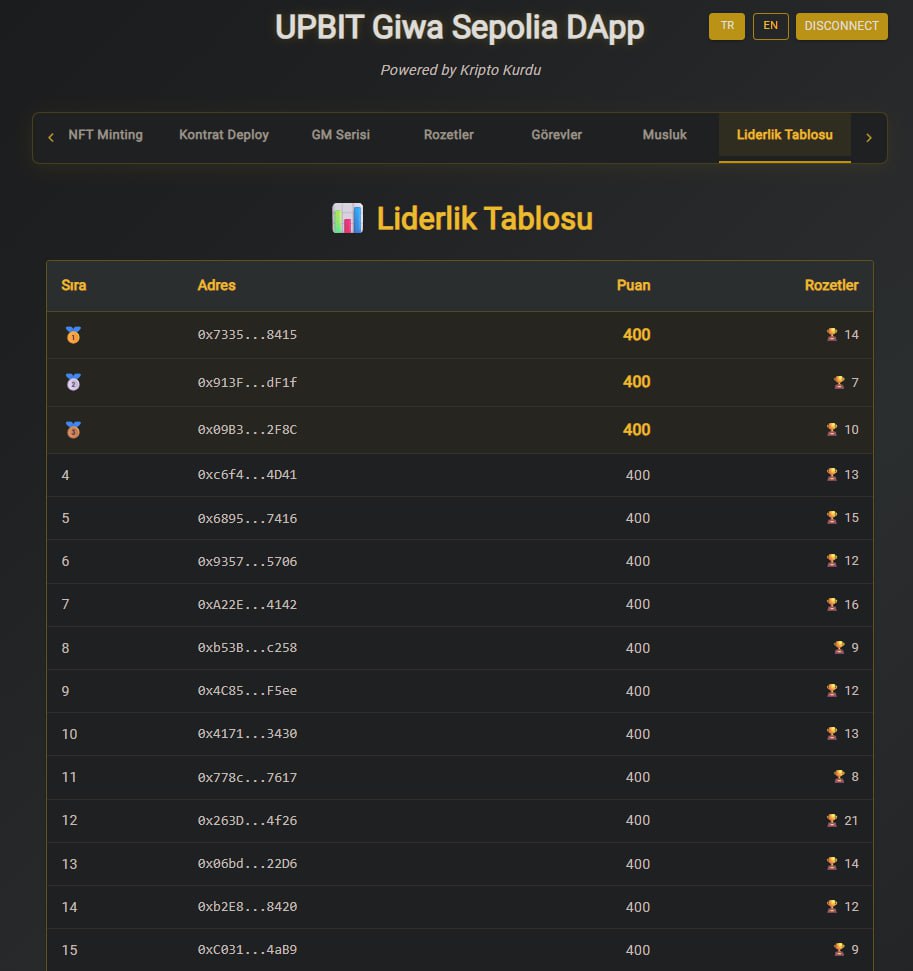The width and height of the screenshot is (913, 971).
Task: Select address 0xC031...4aB9
Action: (x=247, y=949)
